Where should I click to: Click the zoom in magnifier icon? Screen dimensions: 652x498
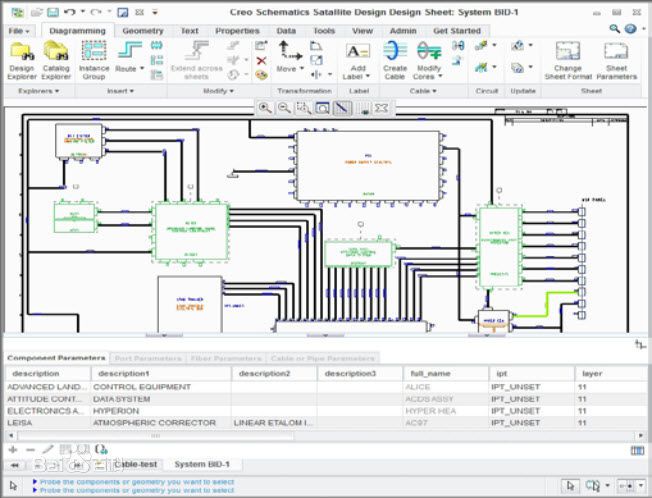(x=265, y=108)
